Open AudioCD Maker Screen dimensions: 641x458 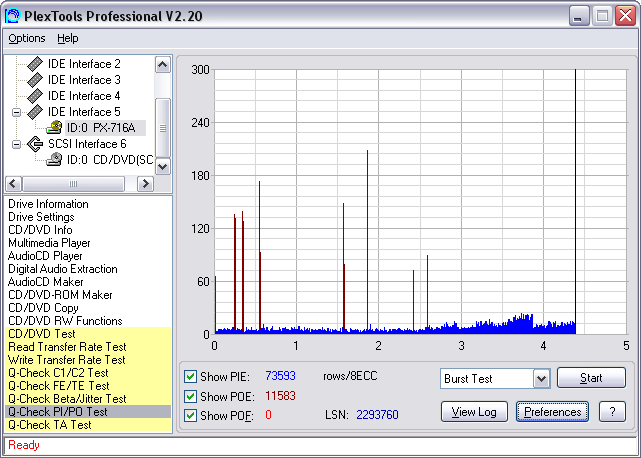click(45, 282)
